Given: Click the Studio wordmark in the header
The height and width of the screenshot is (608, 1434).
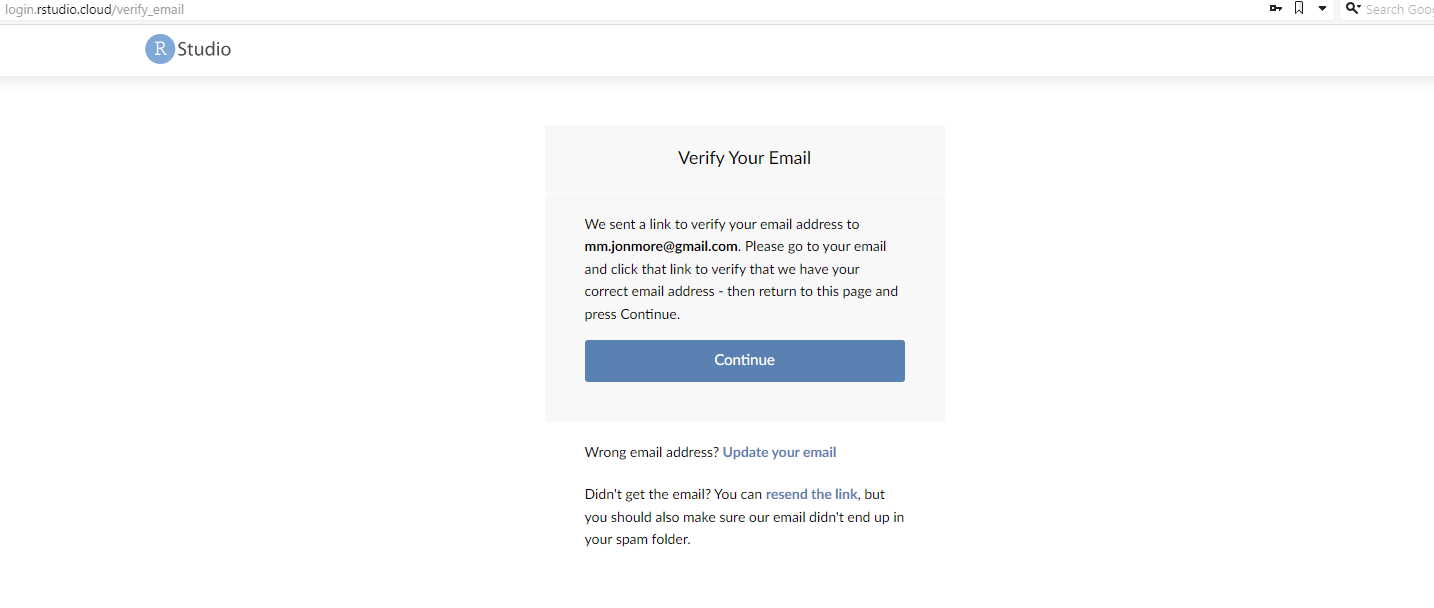Looking at the screenshot, I should 204,49.
